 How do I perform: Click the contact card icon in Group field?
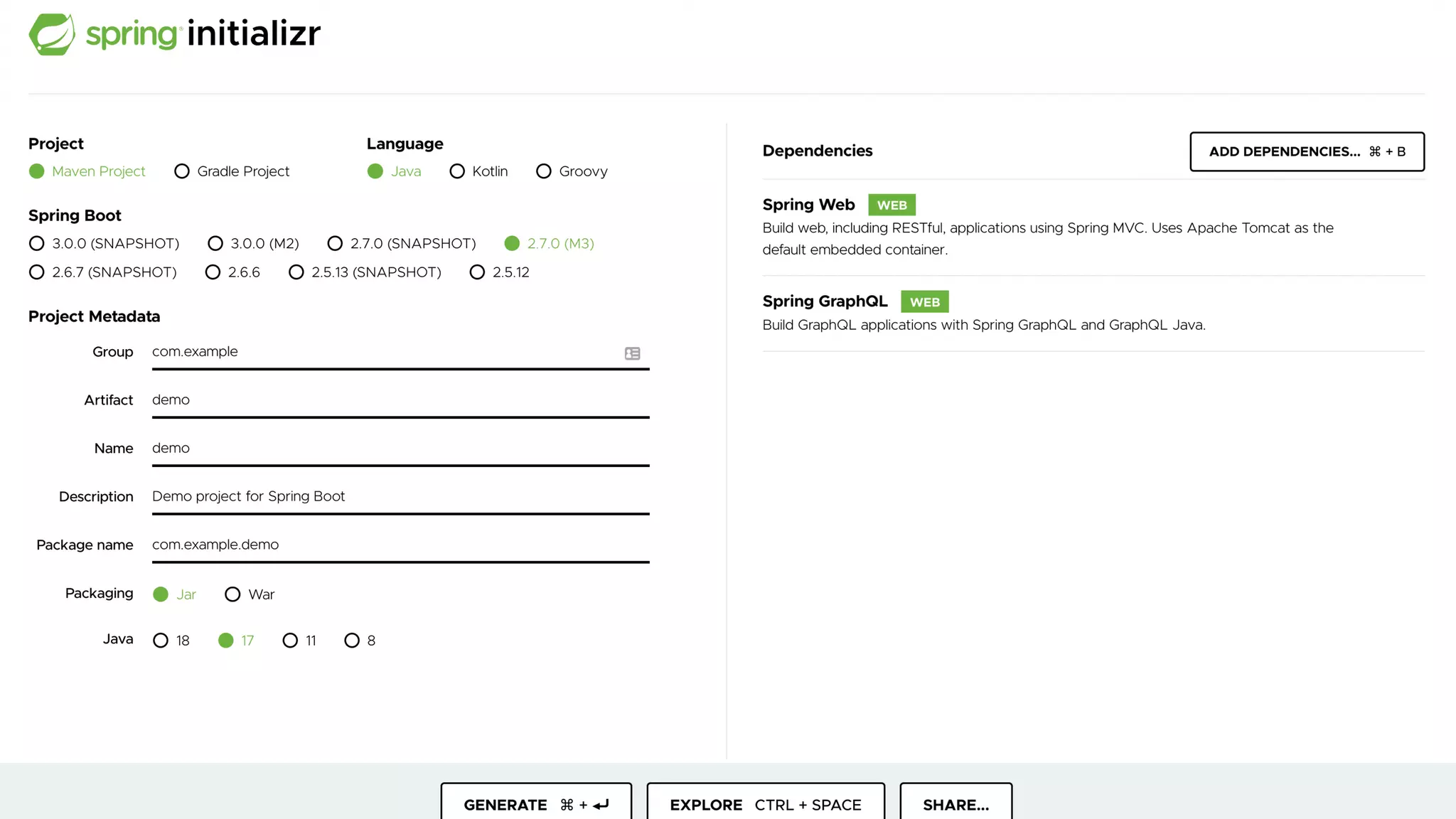pos(632,353)
